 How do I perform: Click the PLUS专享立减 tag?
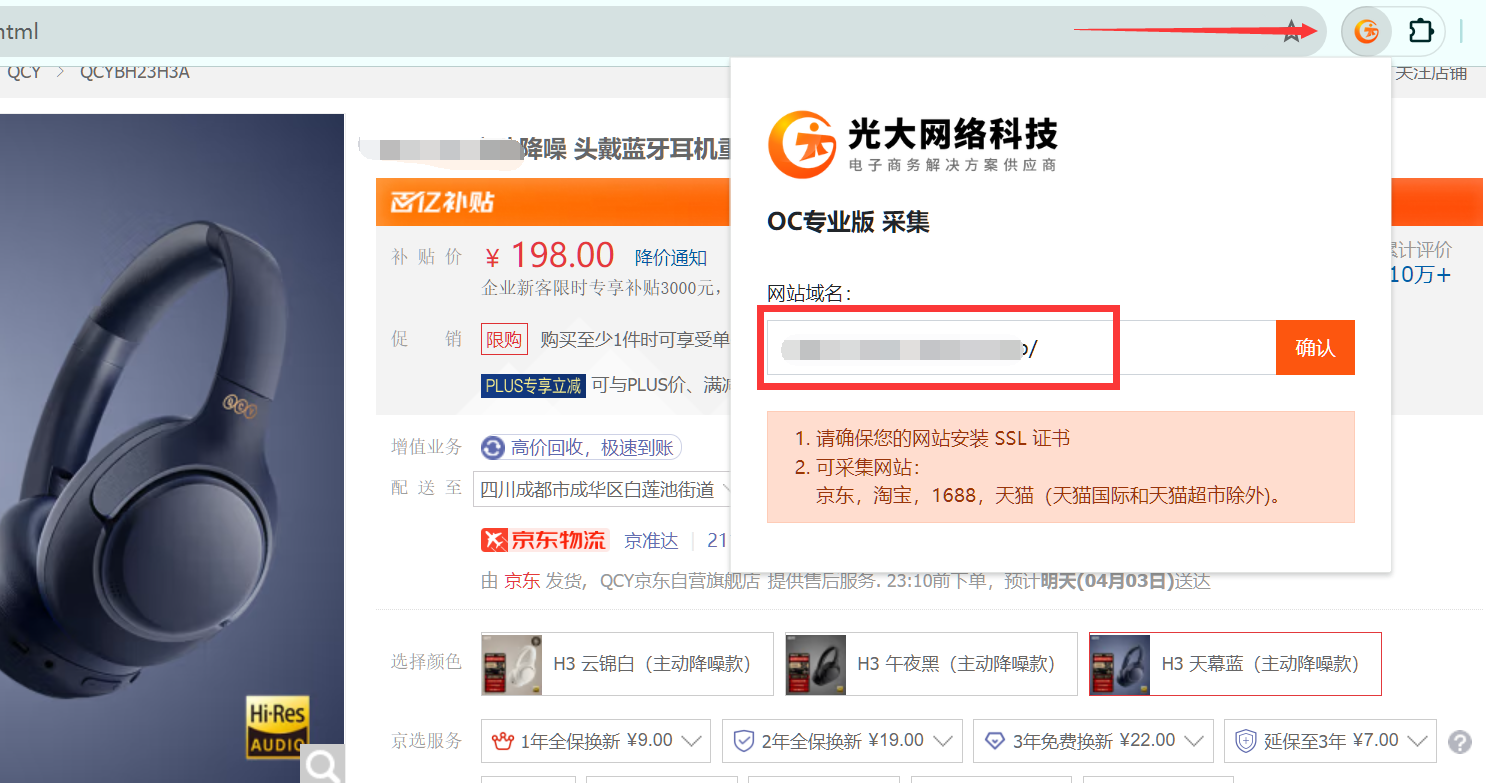click(x=533, y=385)
